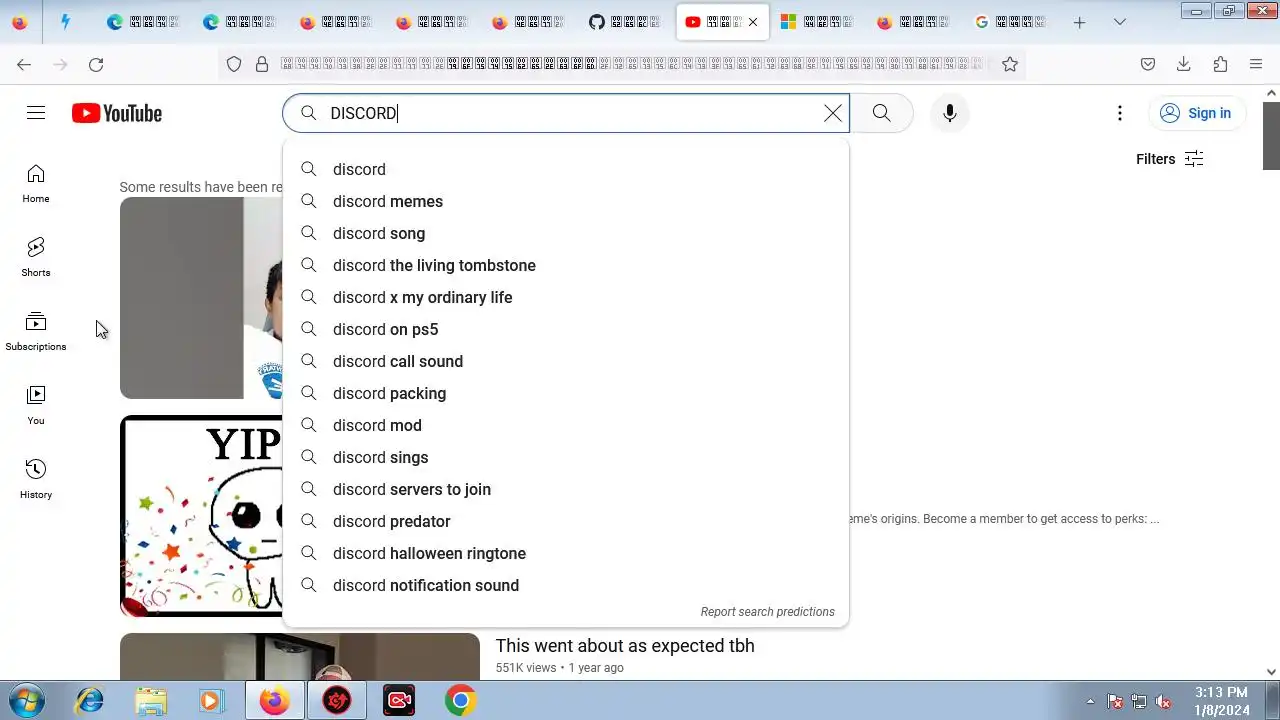Open Report search predictions link
The image size is (1280, 720).
767,612
